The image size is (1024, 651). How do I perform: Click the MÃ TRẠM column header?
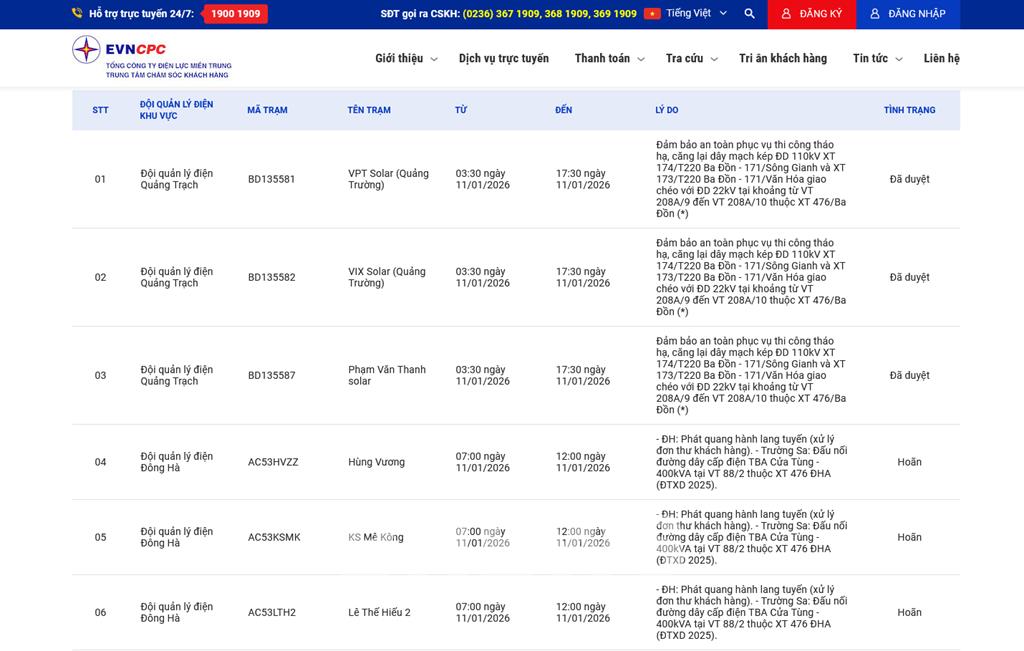click(x=267, y=110)
